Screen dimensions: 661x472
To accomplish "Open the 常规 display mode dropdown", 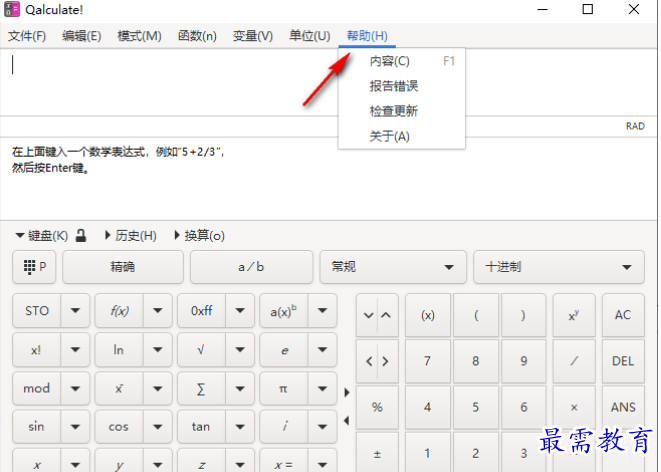I will (x=393, y=267).
